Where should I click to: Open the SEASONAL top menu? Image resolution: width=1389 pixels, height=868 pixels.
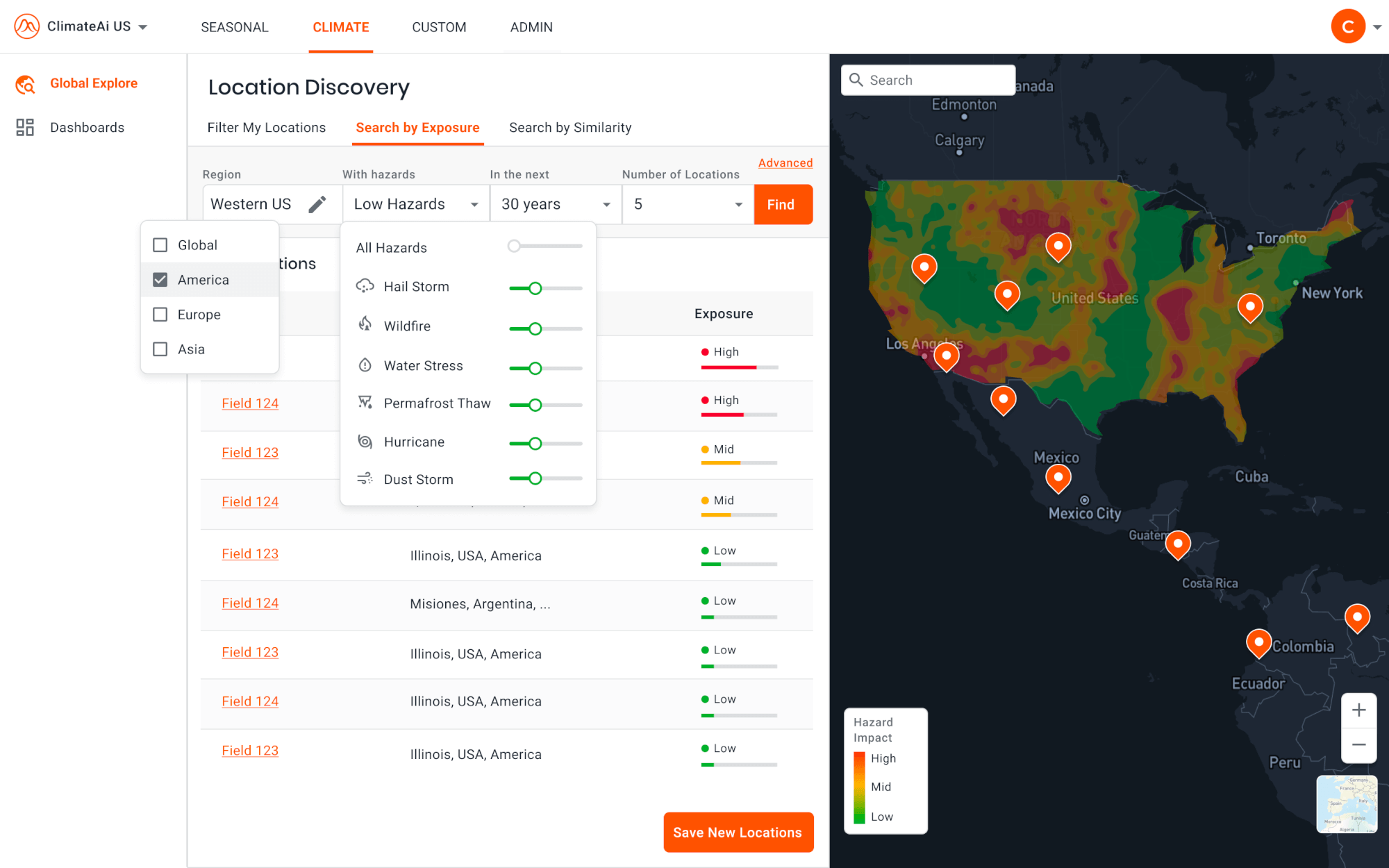coord(234,27)
